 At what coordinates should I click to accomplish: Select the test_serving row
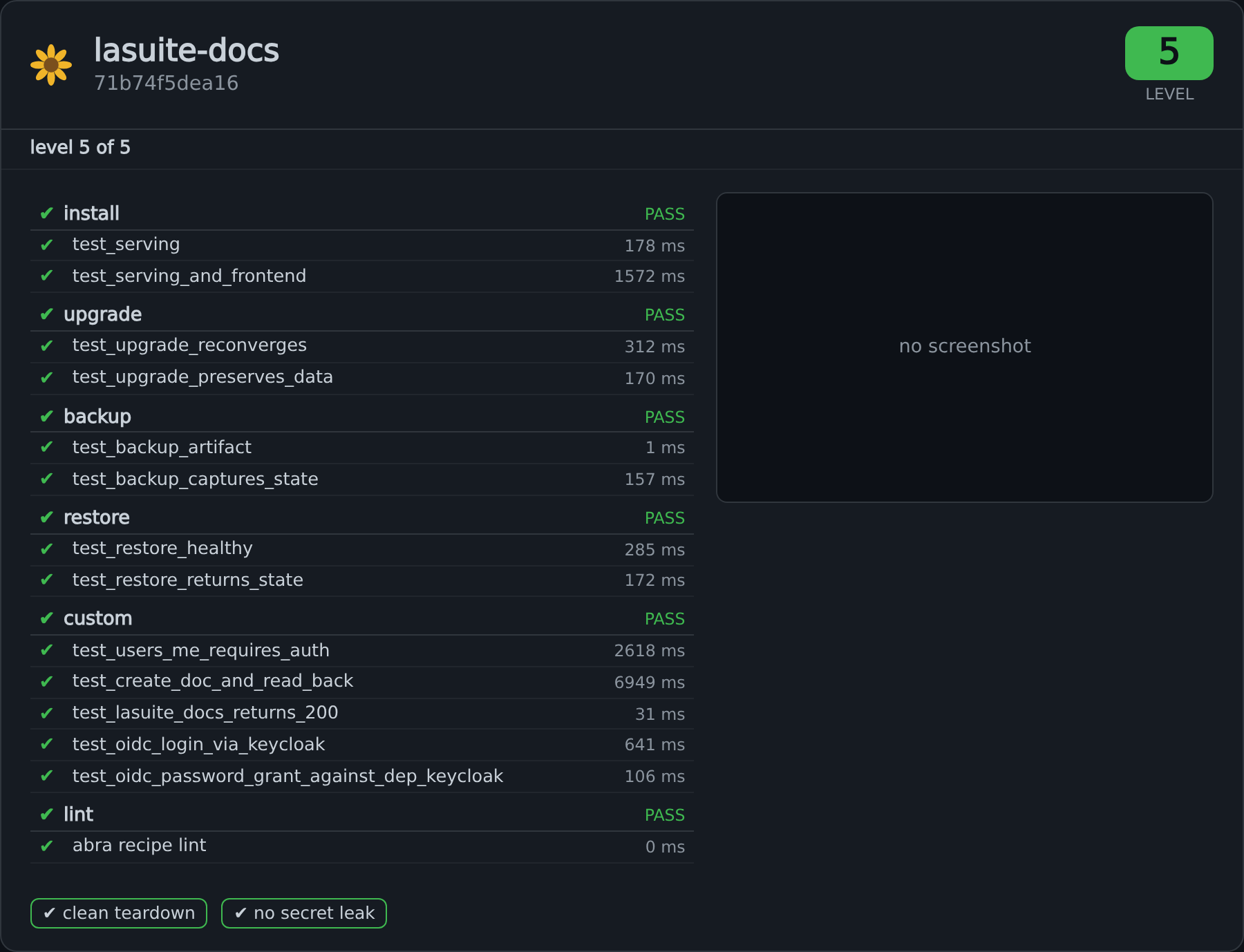tap(362, 245)
